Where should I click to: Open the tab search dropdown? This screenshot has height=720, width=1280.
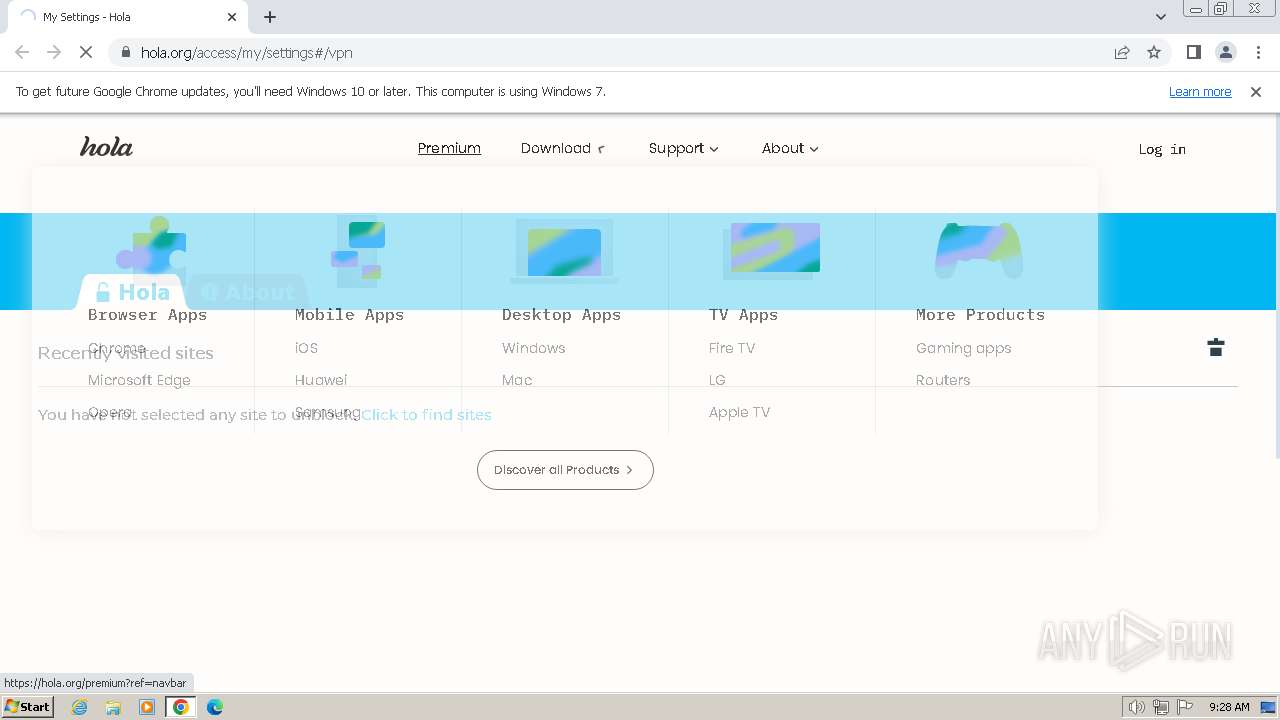tap(1161, 17)
